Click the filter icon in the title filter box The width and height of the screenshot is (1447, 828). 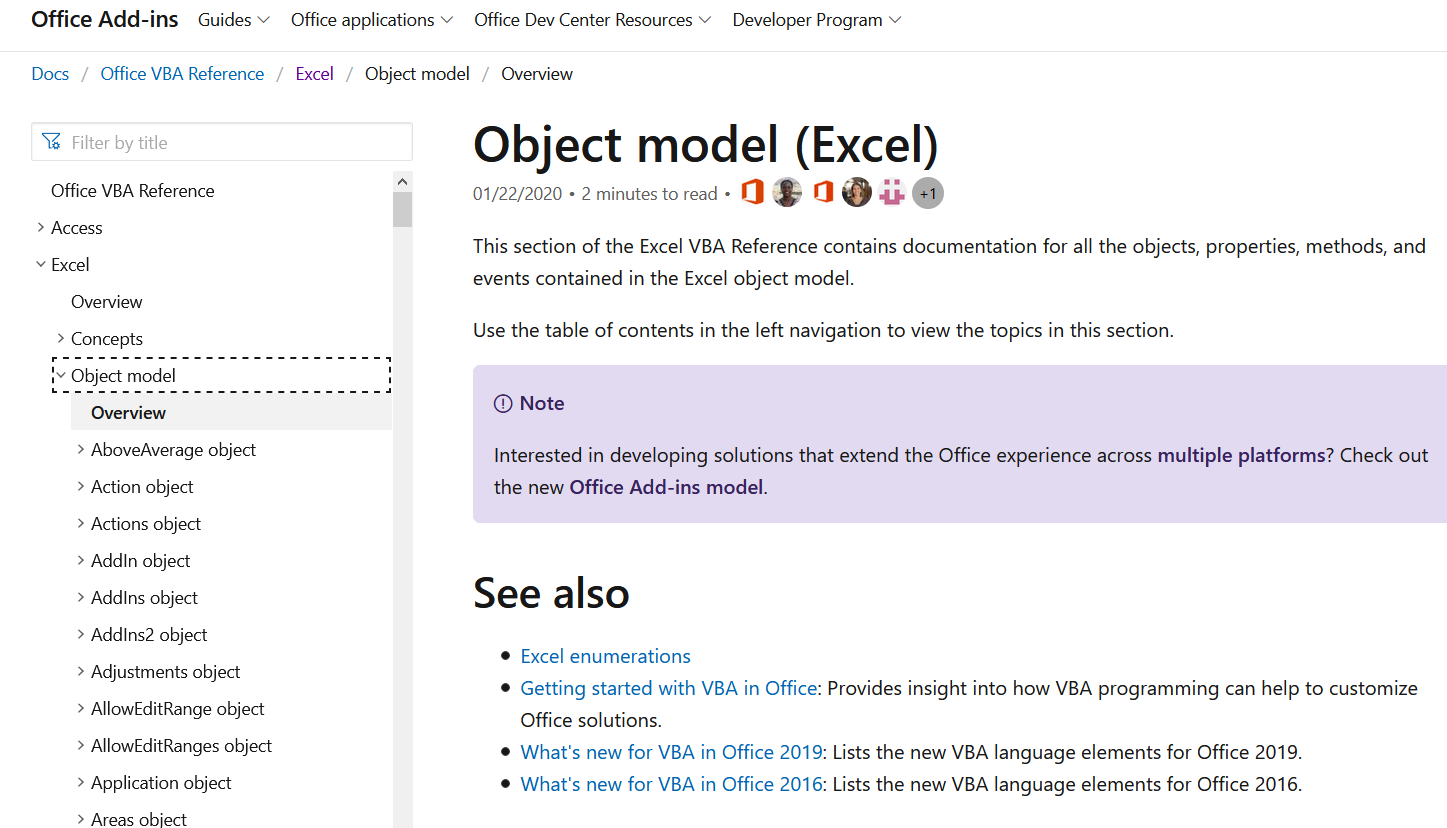click(52, 143)
